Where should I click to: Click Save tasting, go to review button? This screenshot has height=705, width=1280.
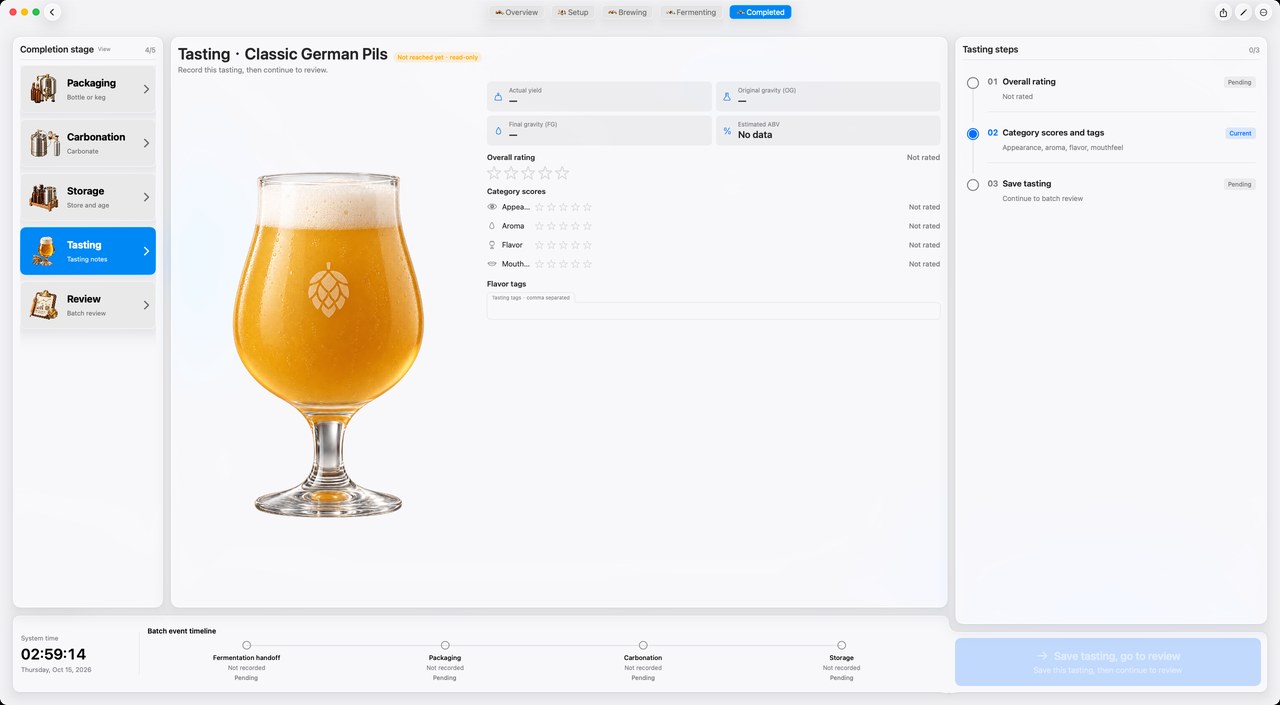[1107, 662]
